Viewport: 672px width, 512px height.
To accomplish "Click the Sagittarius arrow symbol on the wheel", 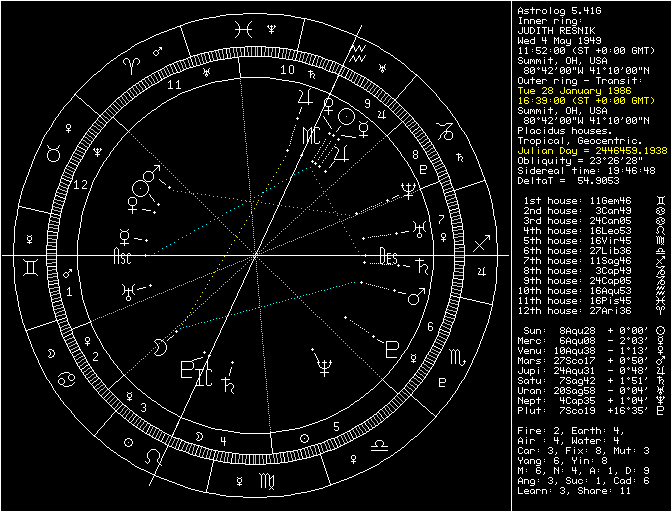I will (483, 244).
